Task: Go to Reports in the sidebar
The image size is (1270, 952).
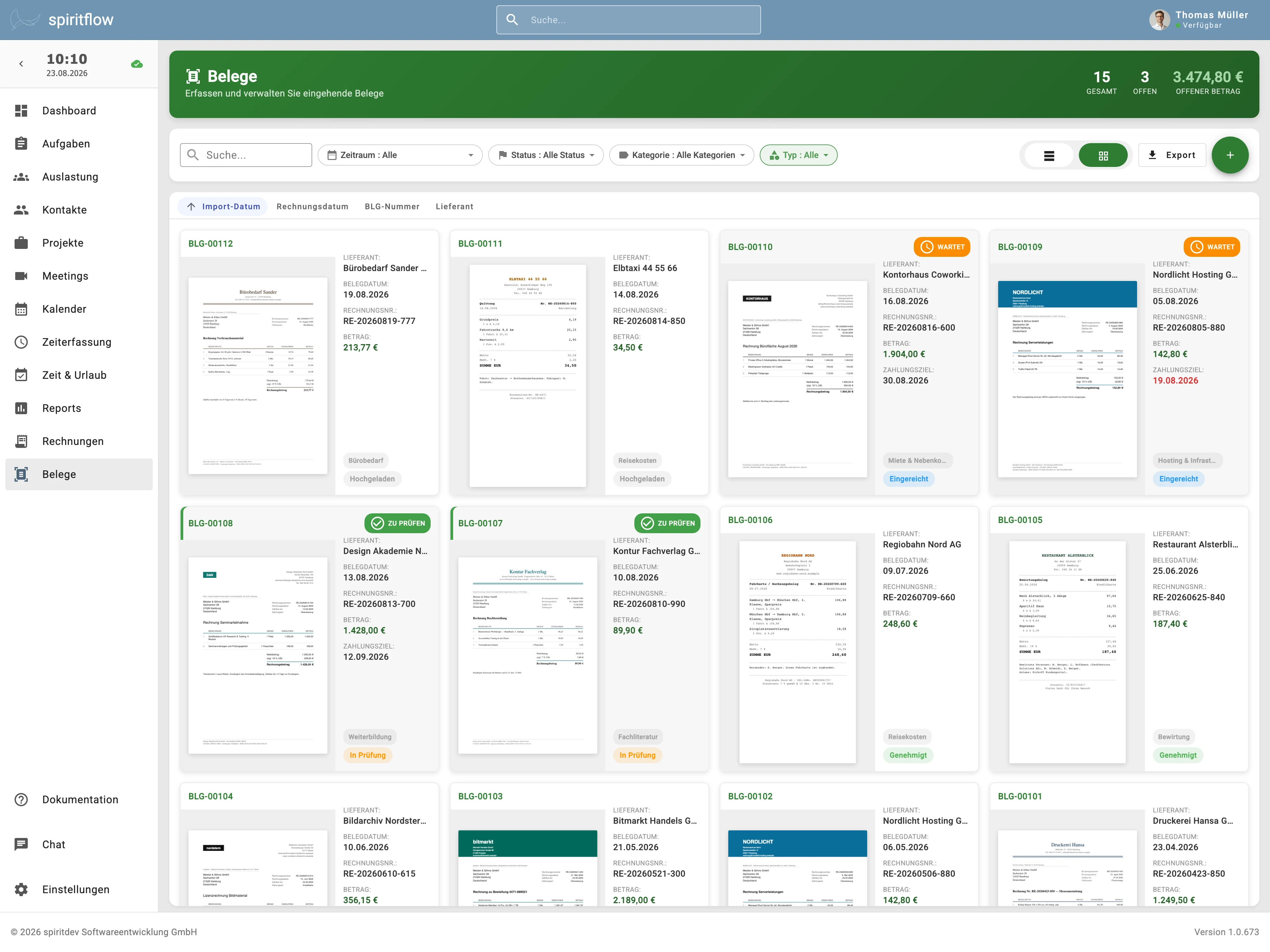Action: click(79, 408)
